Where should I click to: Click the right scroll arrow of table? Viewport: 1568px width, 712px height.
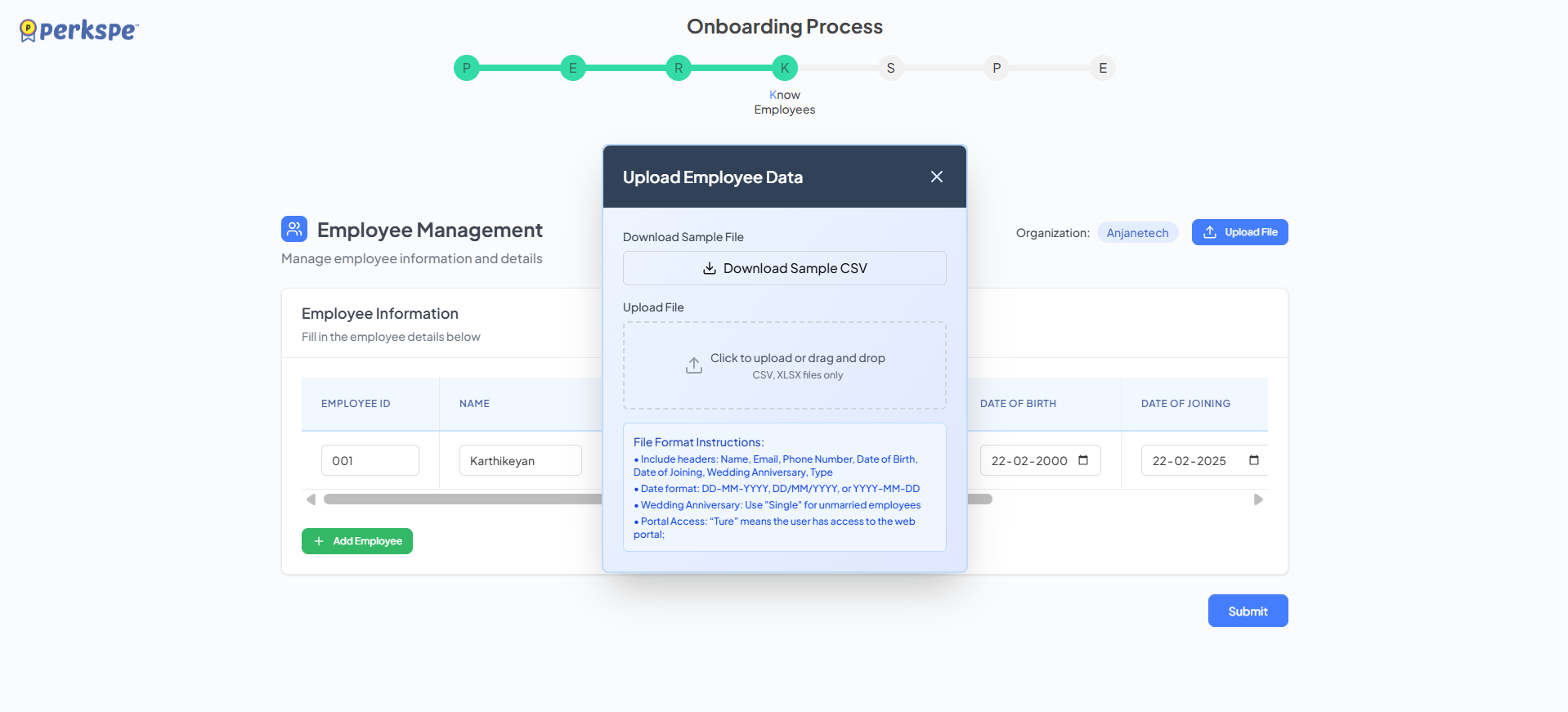point(1258,499)
